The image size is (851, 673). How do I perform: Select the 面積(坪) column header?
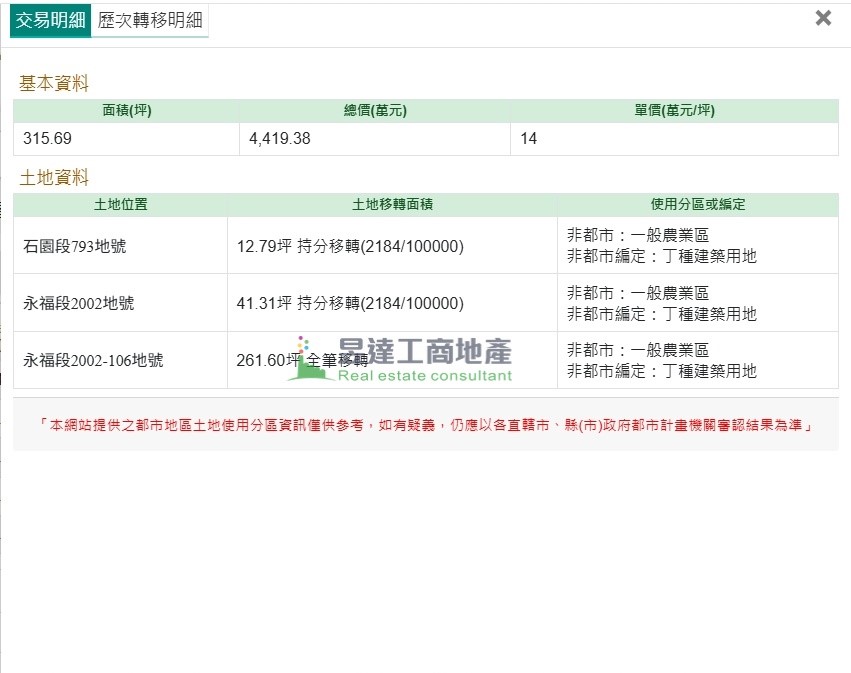tap(126, 111)
